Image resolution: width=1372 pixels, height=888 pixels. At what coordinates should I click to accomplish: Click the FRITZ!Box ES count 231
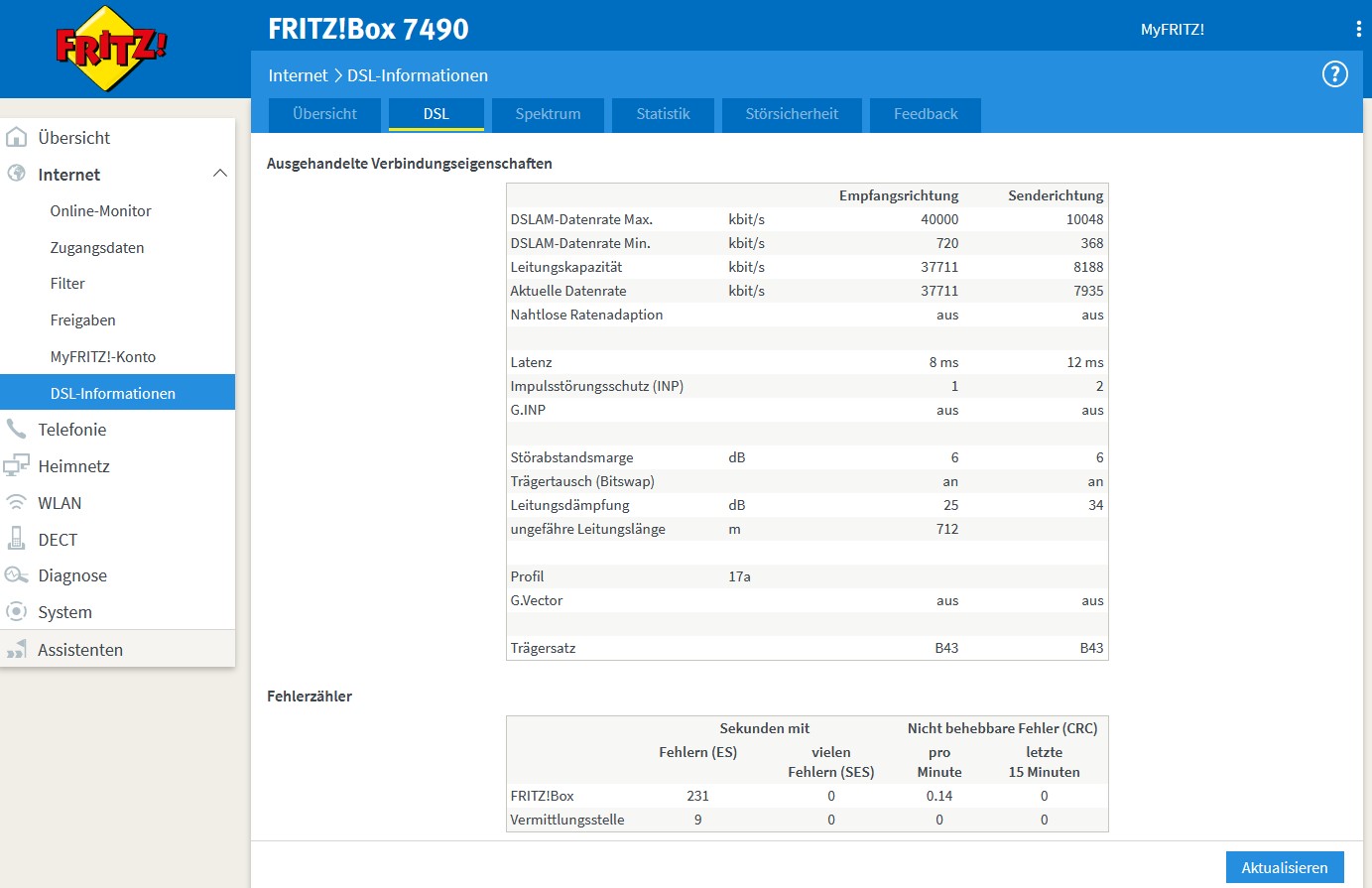coord(697,796)
